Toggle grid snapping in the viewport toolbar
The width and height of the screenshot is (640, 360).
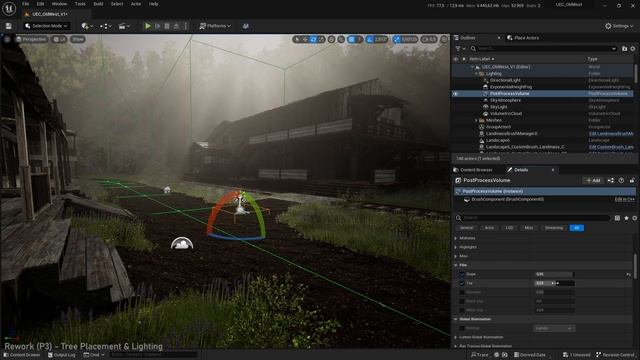pos(352,39)
